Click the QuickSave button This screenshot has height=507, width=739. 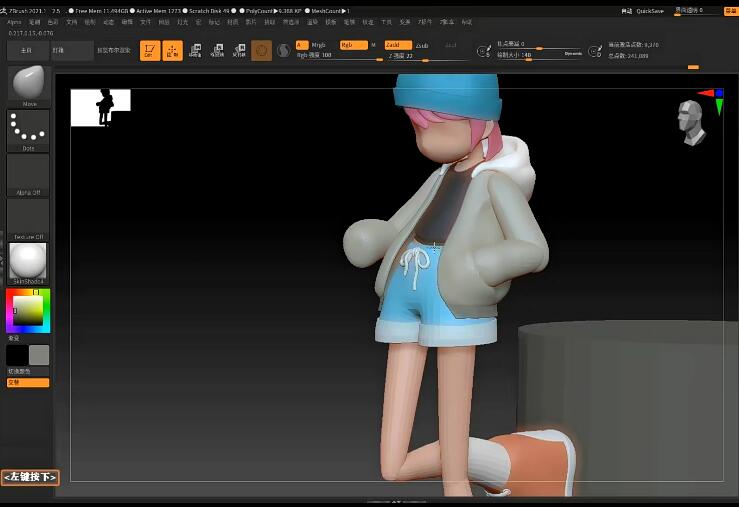click(650, 11)
